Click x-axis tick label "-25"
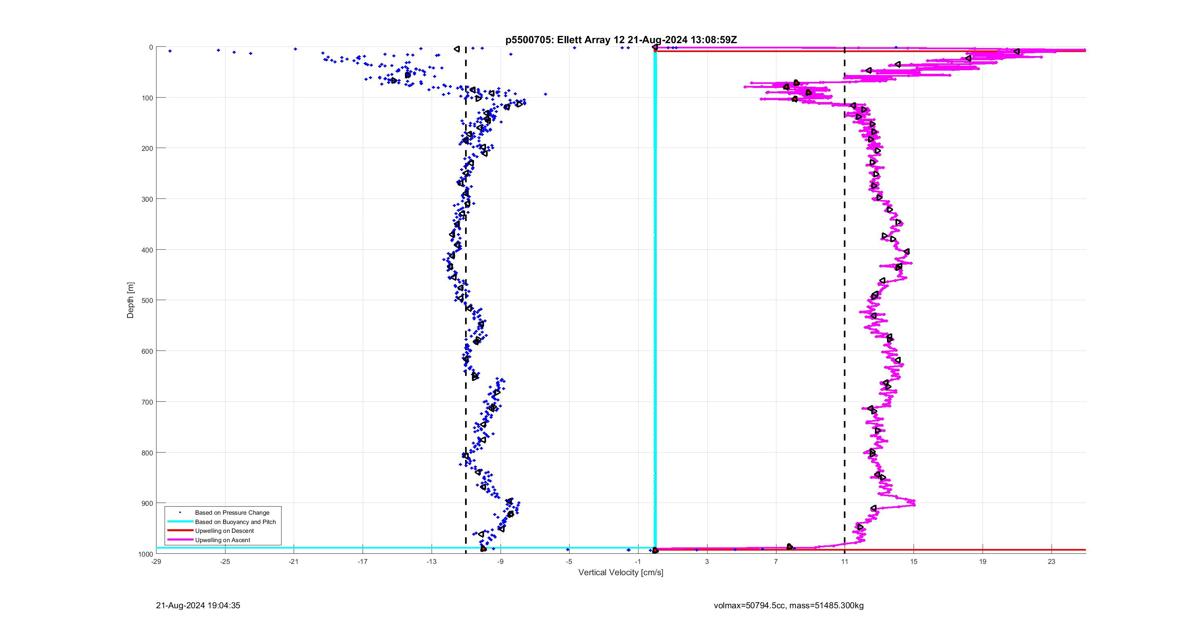This screenshot has width=1200, height=622. tap(225, 561)
